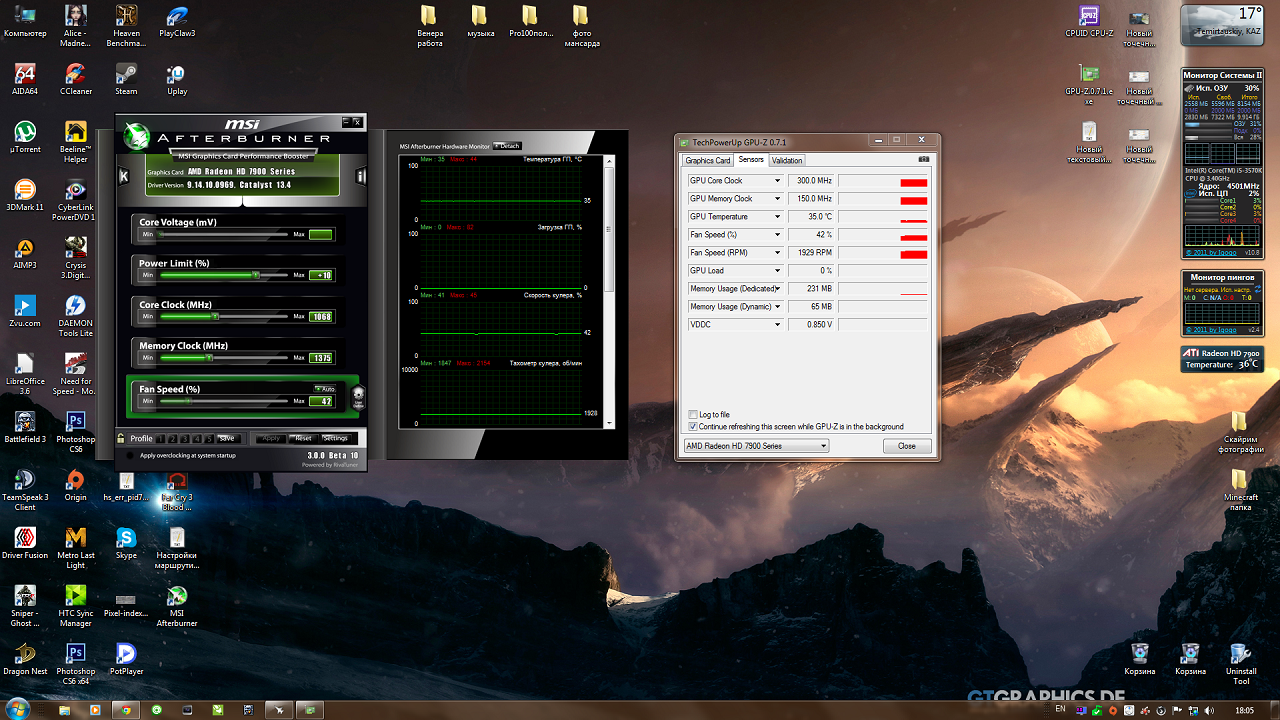Click the profile lock icon in Afterburner
The height and width of the screenshot is (720, 1280).
pos(121,438)
